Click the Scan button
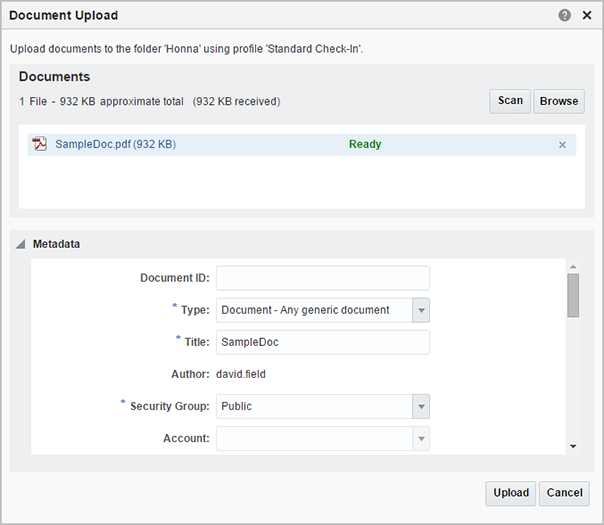Viewport: 604px width, 525px height. (510, 101)
